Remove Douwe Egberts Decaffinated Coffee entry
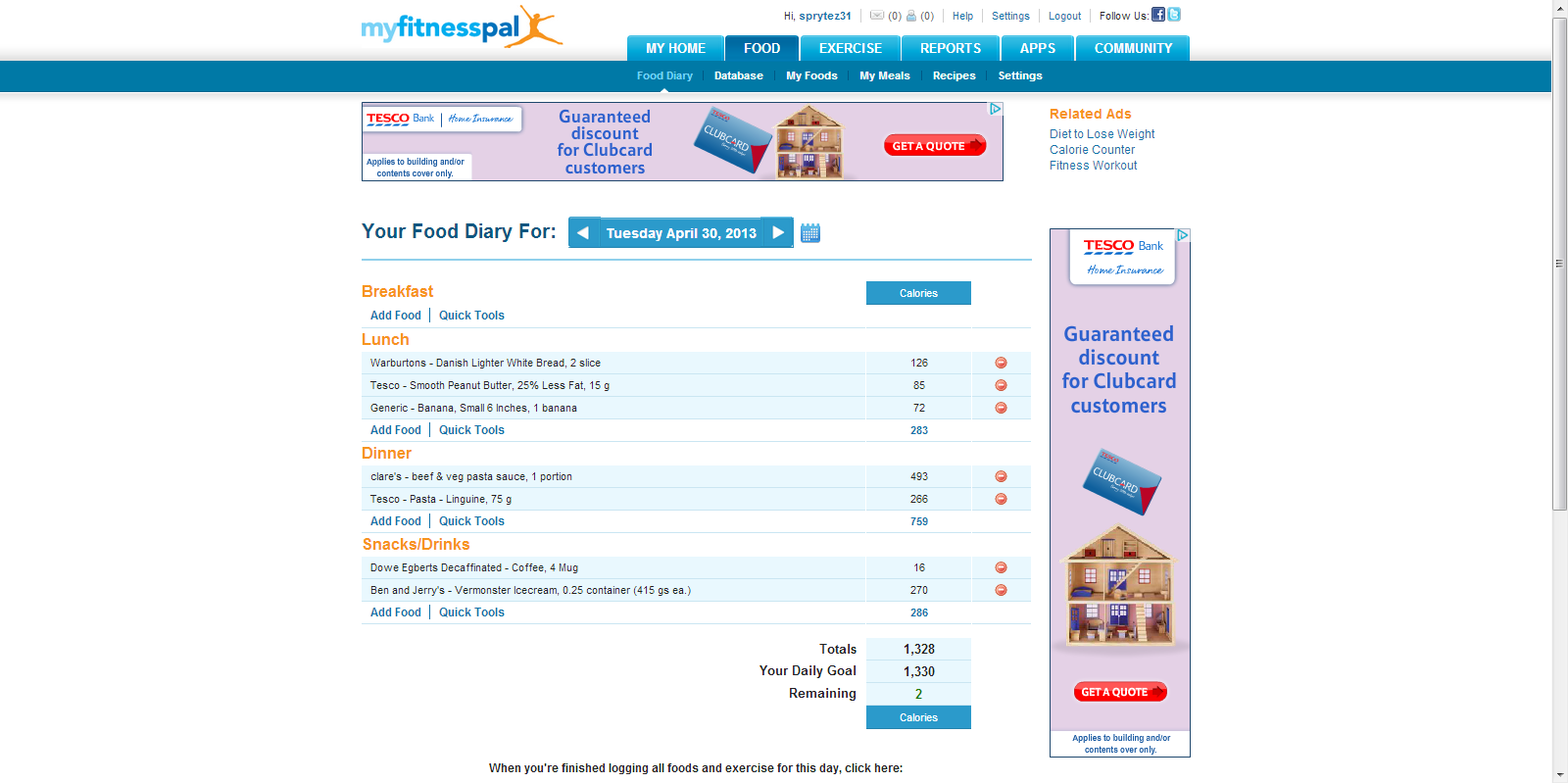This screenshot has height=783, width=1568. (1001, 567)
